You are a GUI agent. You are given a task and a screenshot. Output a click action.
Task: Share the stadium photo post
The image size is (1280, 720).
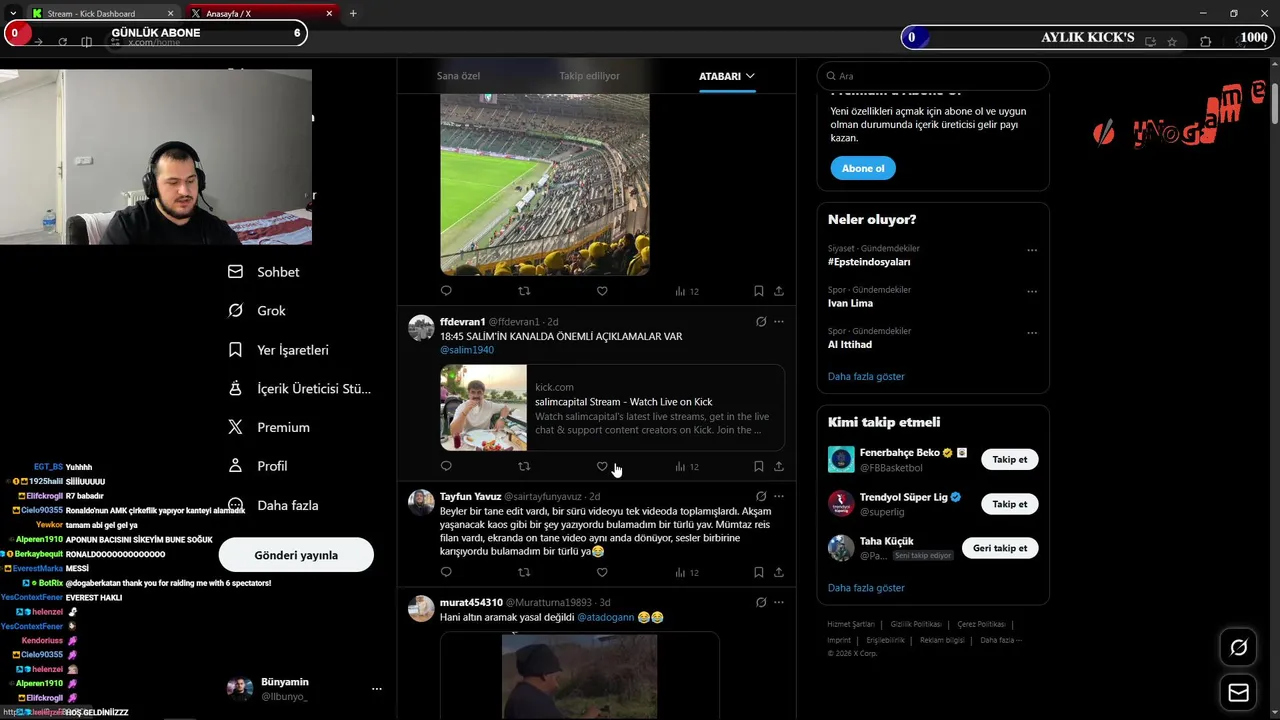click(779, 291)
